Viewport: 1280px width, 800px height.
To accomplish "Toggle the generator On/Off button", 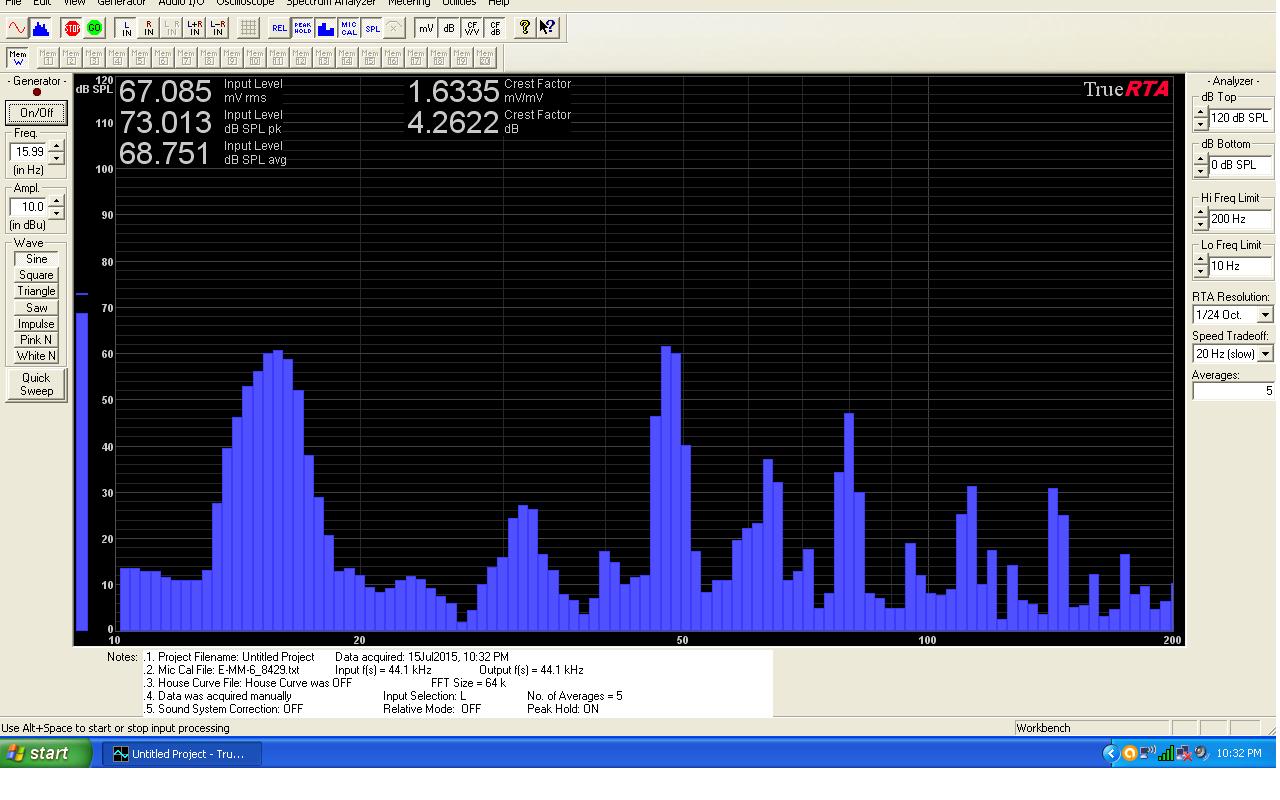I will [x=36, y=112].
